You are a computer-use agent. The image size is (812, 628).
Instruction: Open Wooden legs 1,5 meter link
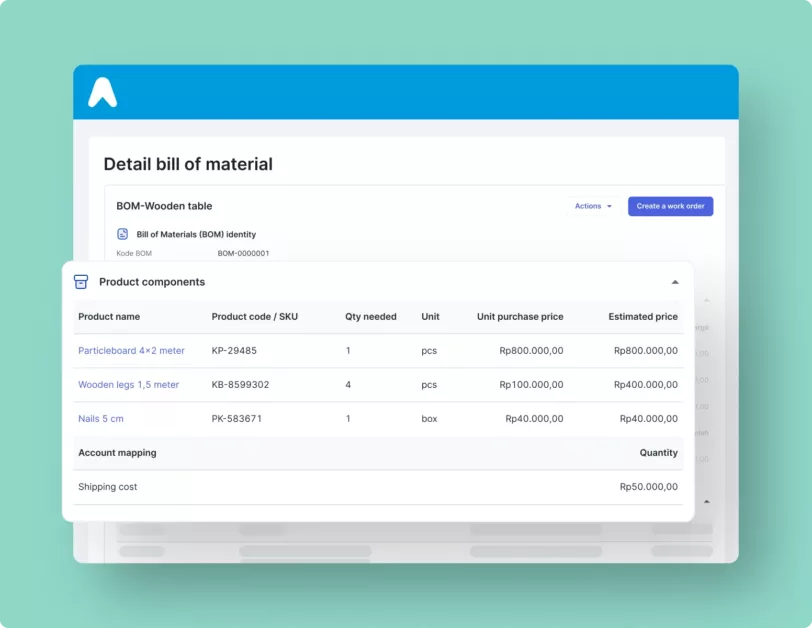(128, 385)
